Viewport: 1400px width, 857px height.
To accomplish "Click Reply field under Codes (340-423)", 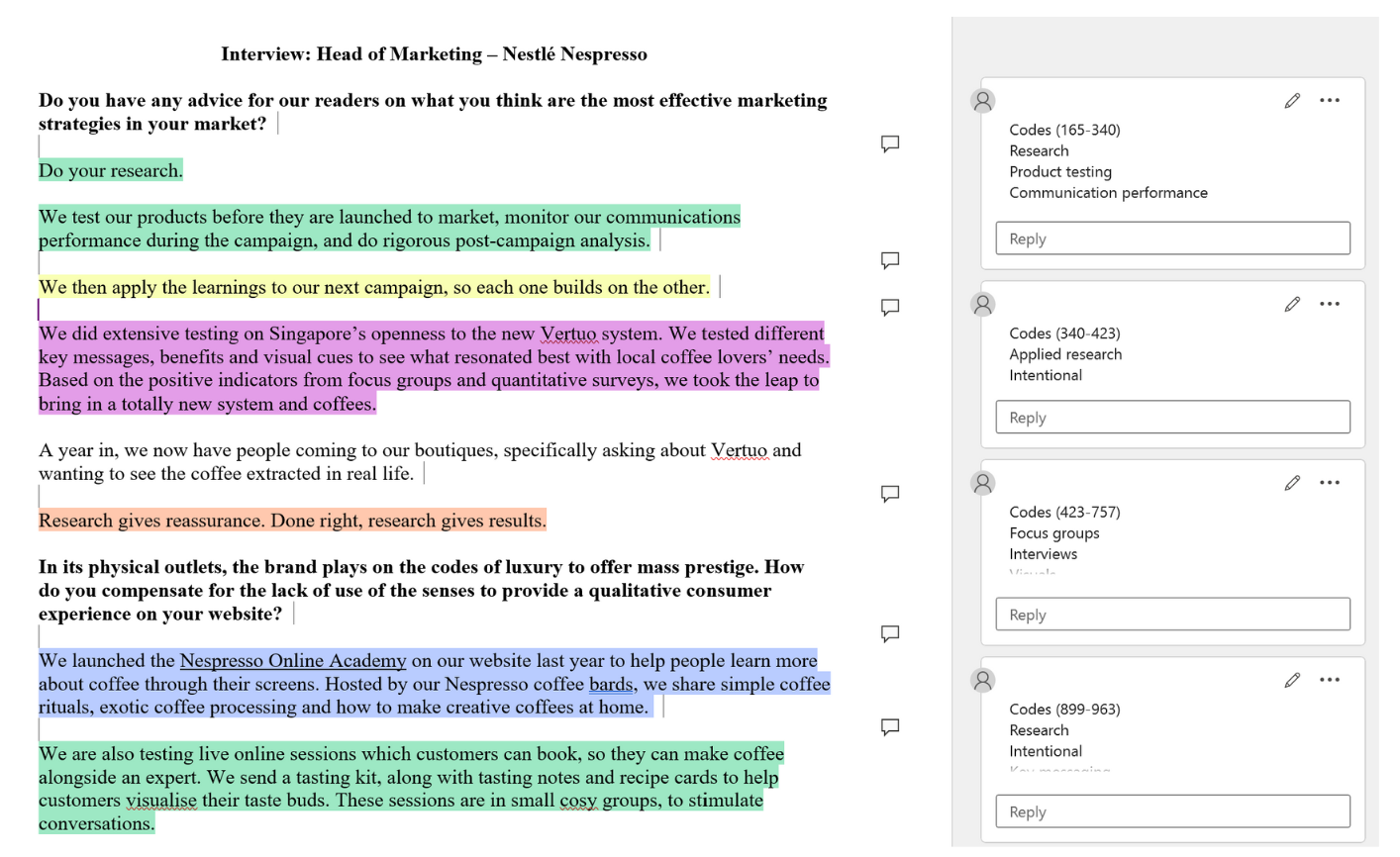I will click(x=1172, y=418).
